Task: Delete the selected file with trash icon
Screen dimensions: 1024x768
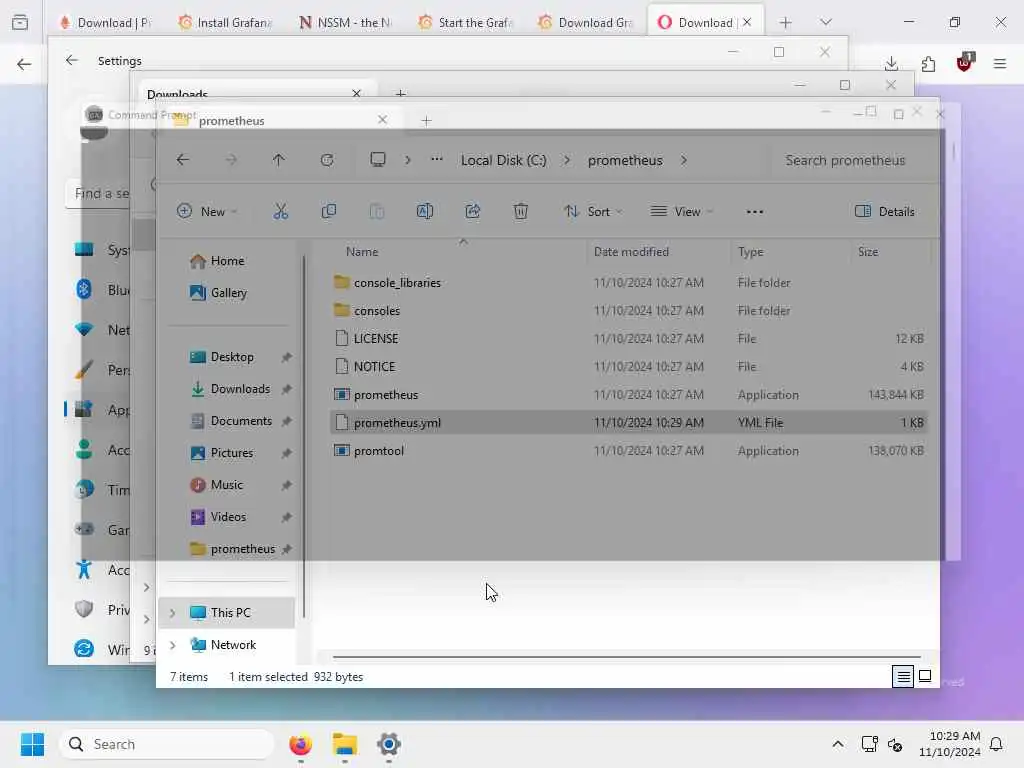Action: tap(520, 212)
